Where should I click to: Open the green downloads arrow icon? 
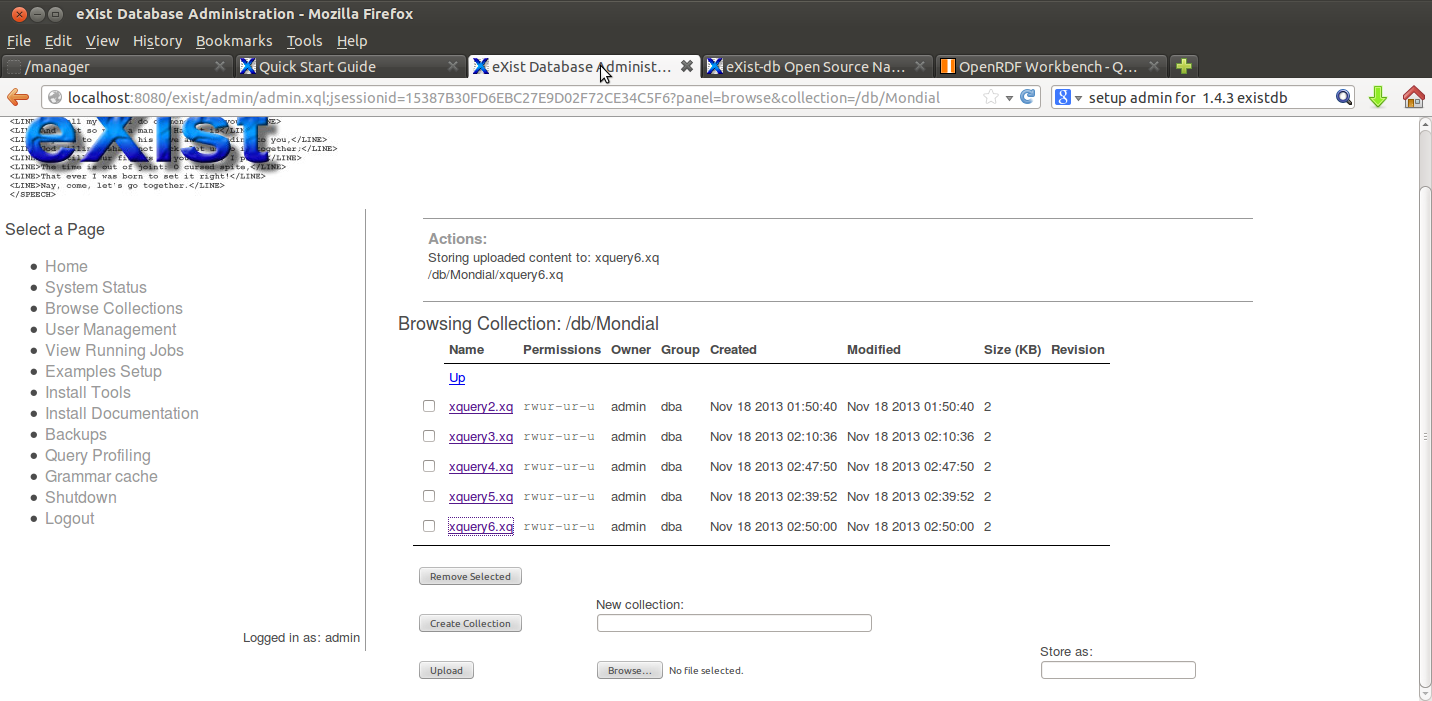[1378, 97]
